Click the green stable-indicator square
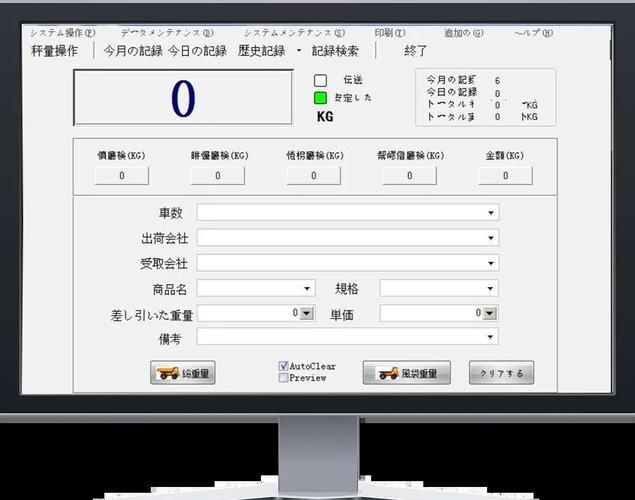 pos(320,98)
